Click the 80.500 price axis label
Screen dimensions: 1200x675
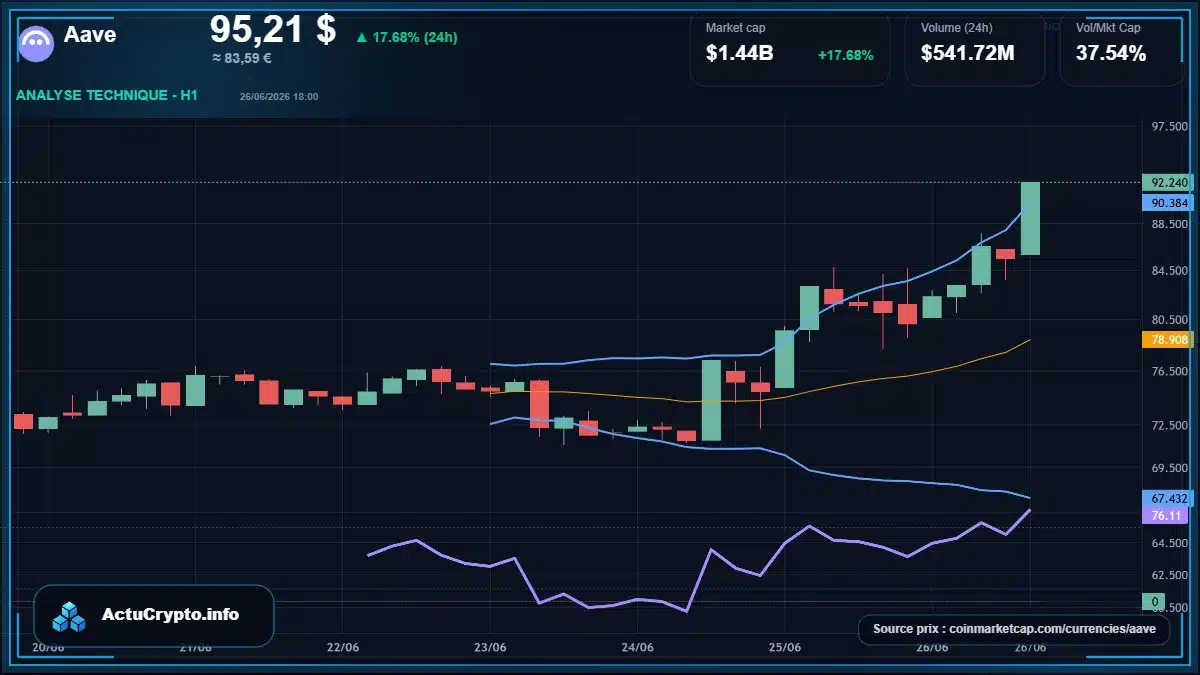(x=1169, y=320)
